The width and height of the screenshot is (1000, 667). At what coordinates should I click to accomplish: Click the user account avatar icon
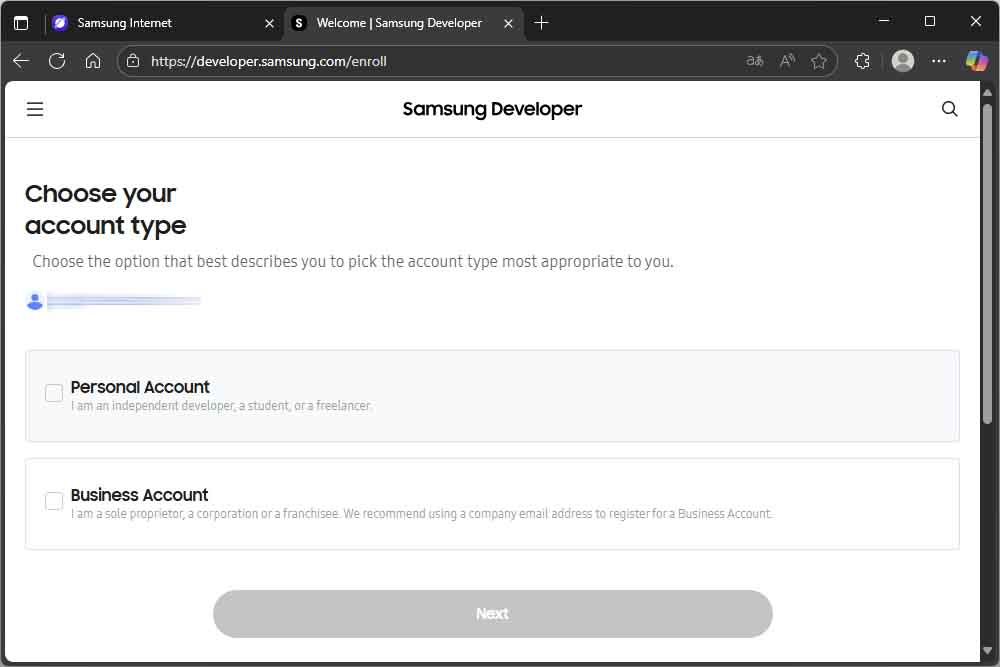[35, 301]
